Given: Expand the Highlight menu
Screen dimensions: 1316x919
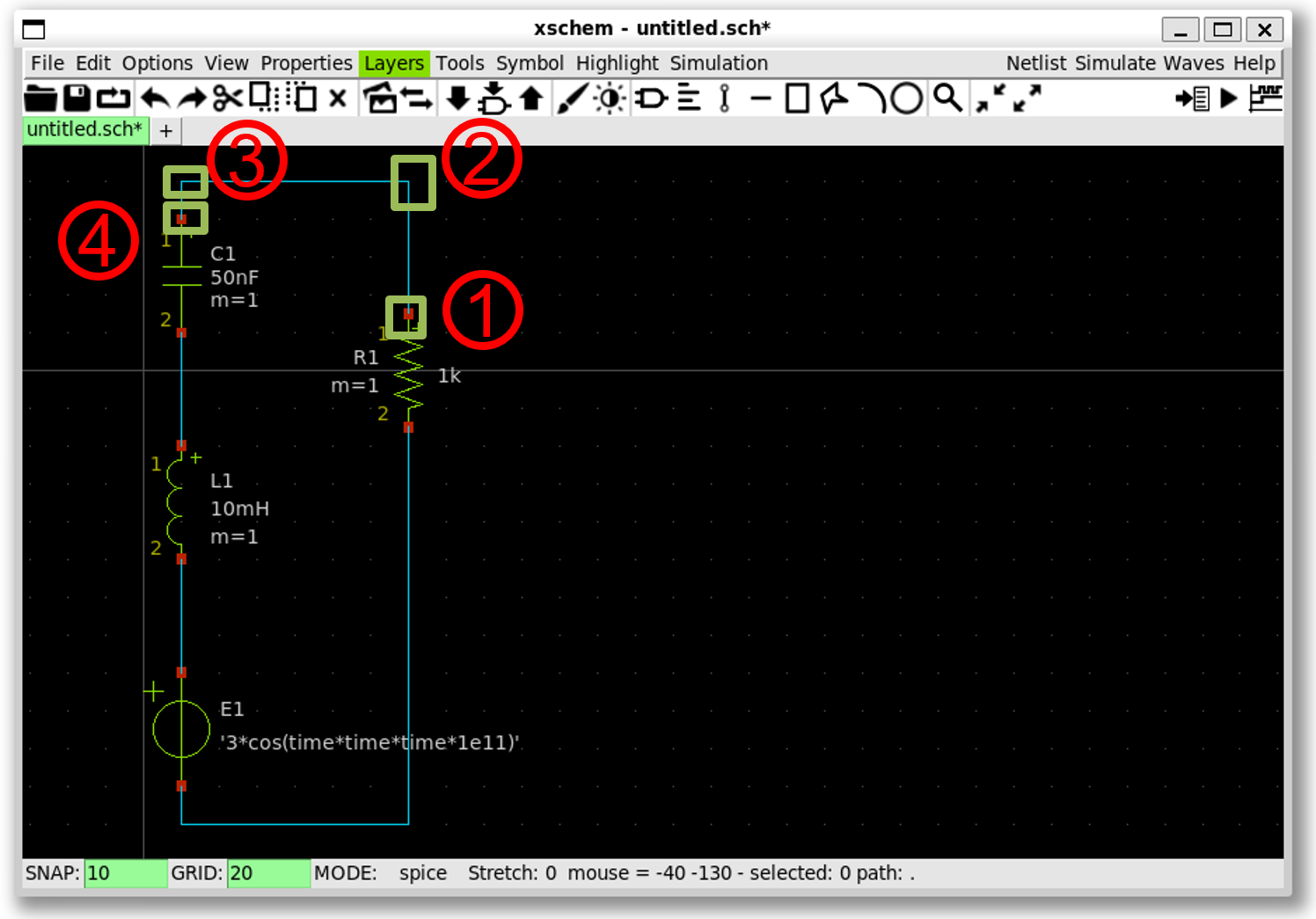Looking at the screenshot, I should click(617, 63).
